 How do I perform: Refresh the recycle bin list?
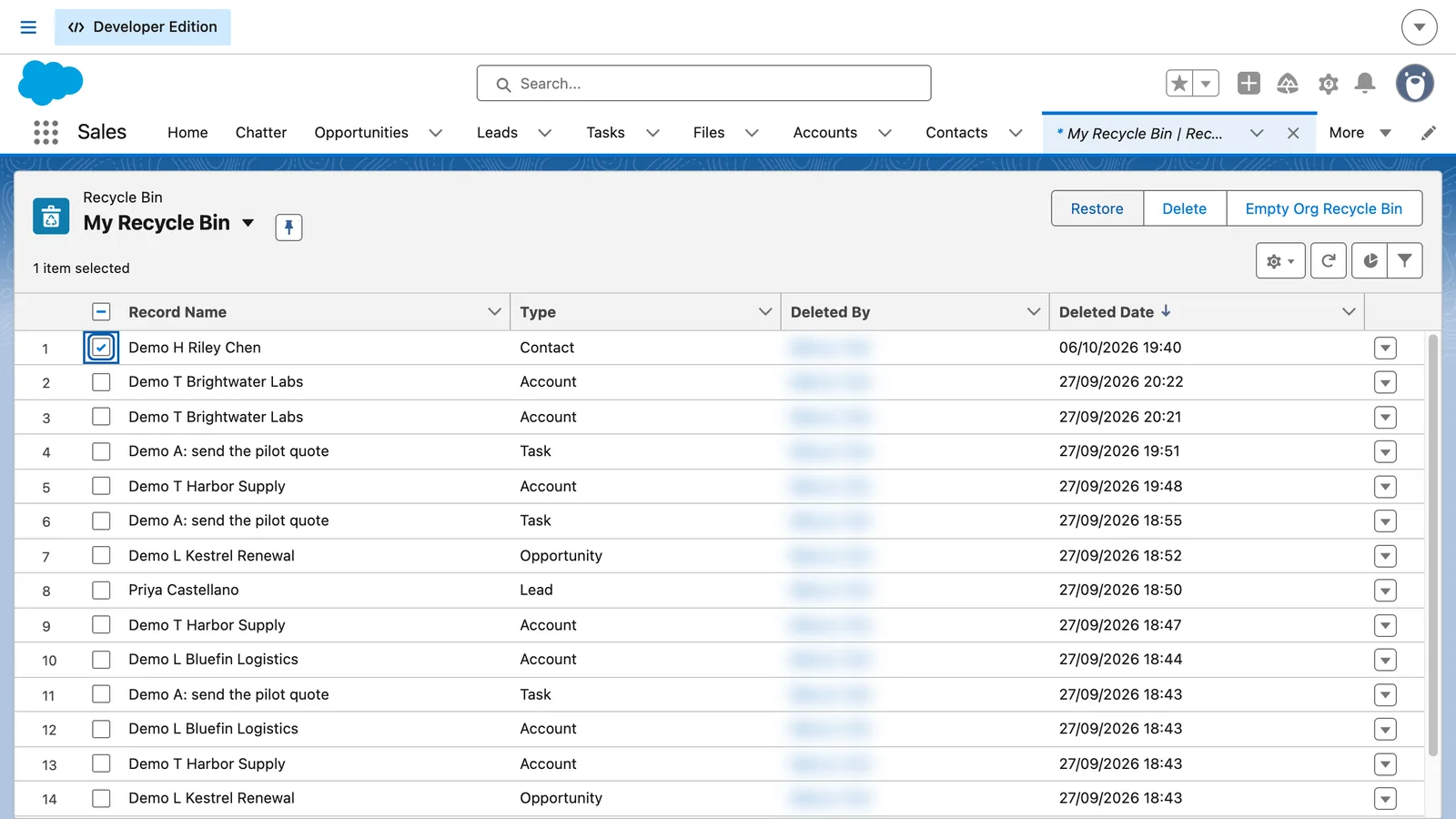1328,261
